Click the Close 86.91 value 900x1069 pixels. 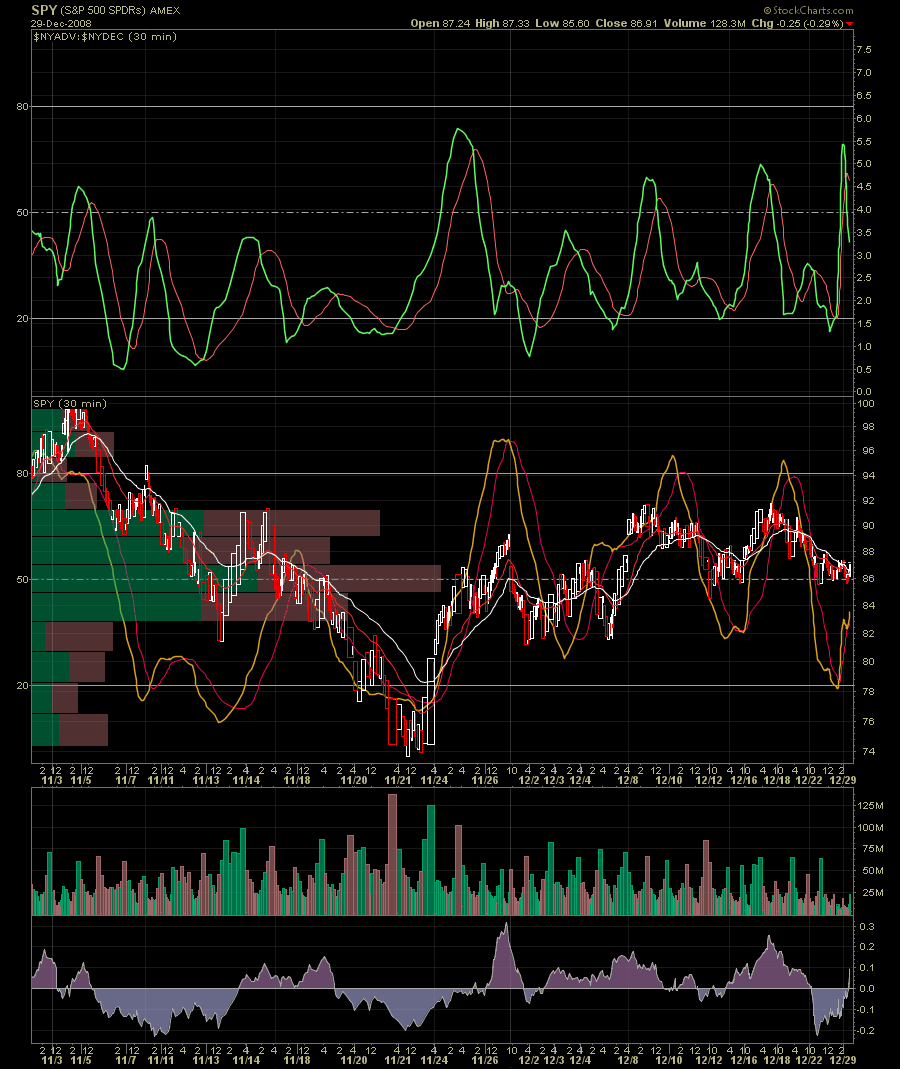point(626,23)
